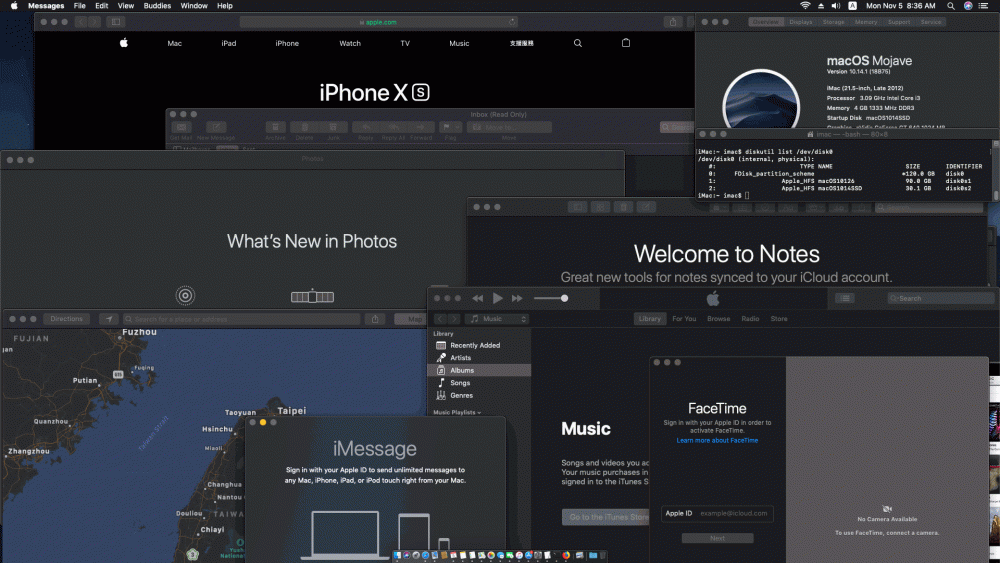
Task: Click the Finder icon in the Dock
Action: 397,555
